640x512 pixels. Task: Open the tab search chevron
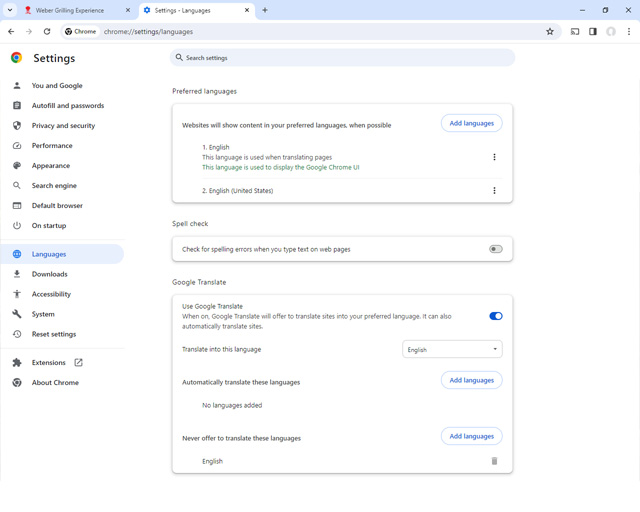[10, 10]
